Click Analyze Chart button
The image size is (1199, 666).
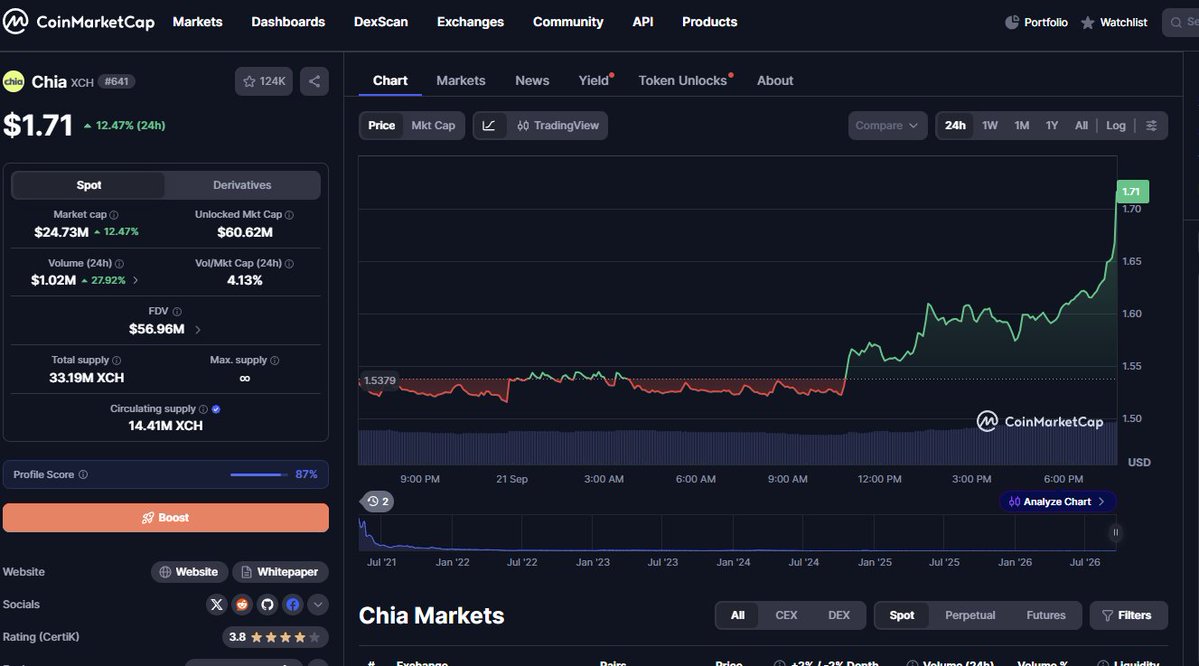pyautogui.click(x=1058, y=502)
